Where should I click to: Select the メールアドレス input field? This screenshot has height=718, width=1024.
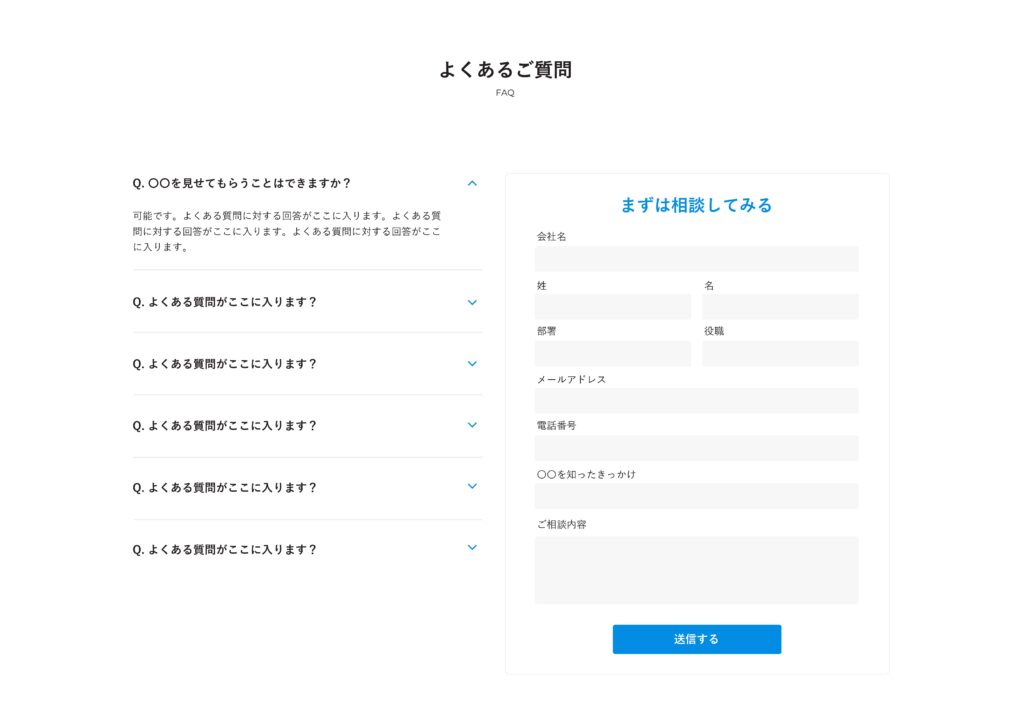[696, 400]
